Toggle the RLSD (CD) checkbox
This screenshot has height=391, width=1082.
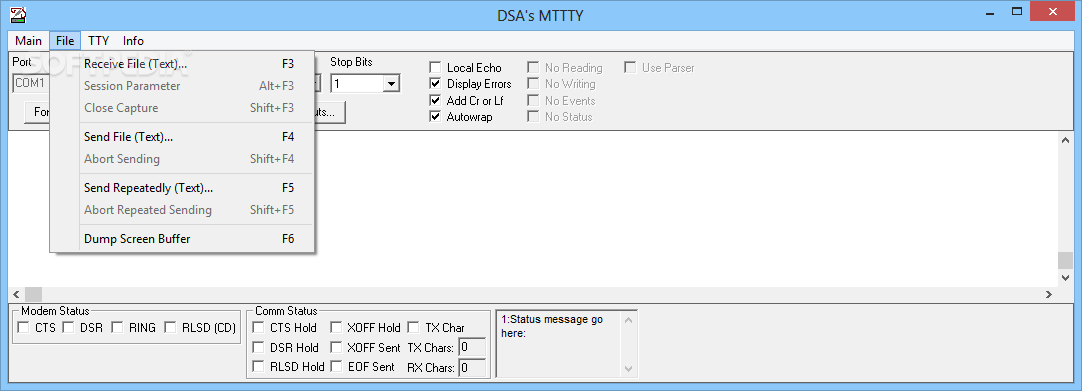[170, 328]
